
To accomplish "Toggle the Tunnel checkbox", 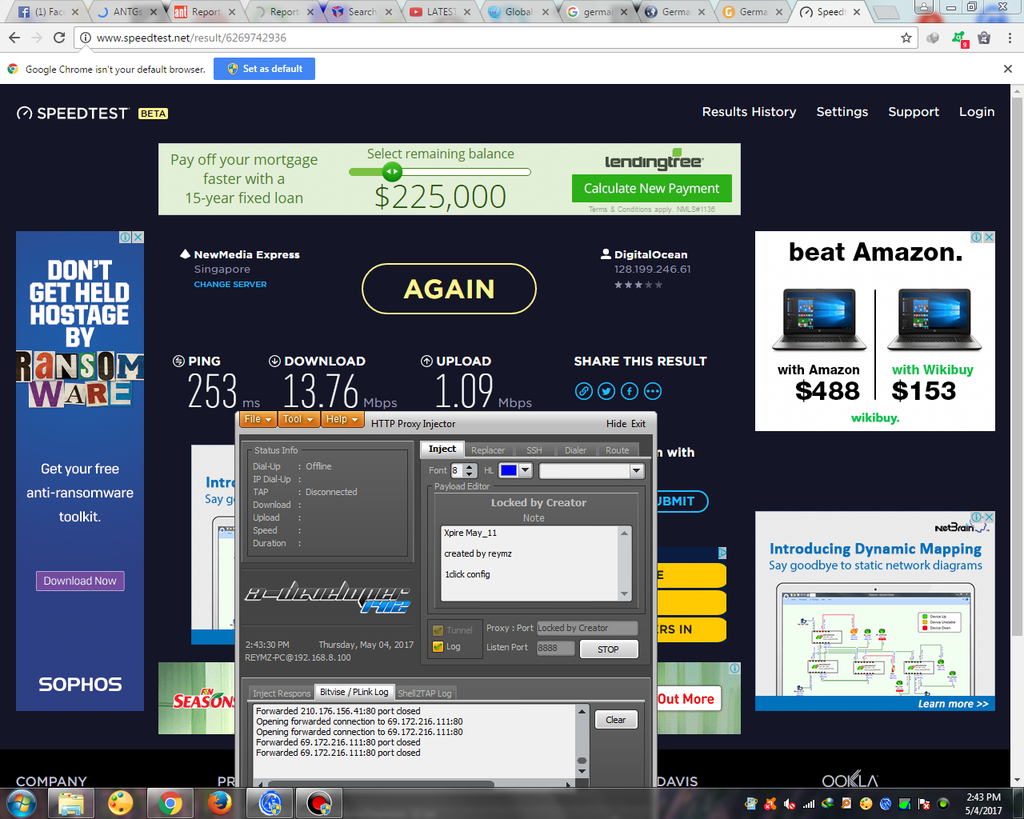I will 438,630.
